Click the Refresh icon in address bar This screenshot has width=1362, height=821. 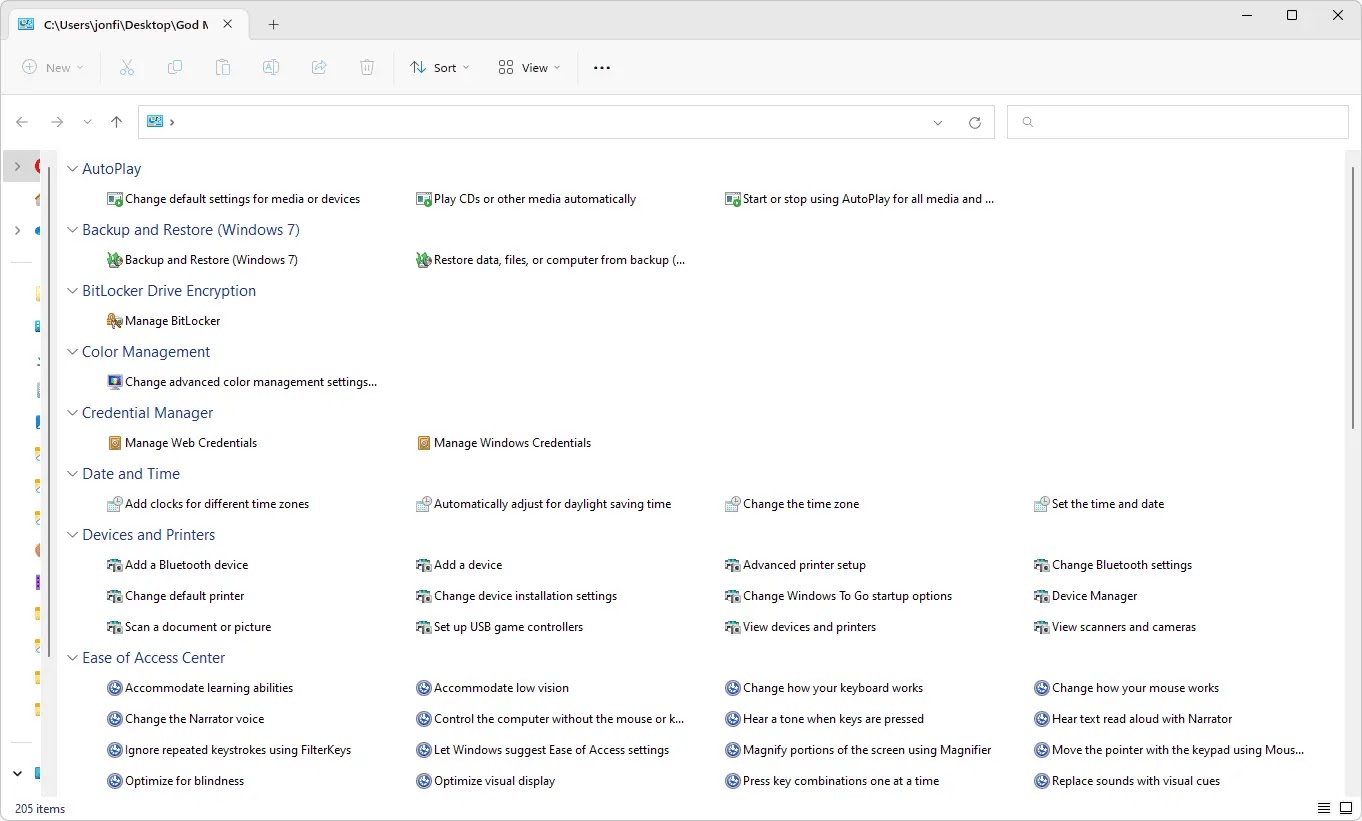coord(975,123)
